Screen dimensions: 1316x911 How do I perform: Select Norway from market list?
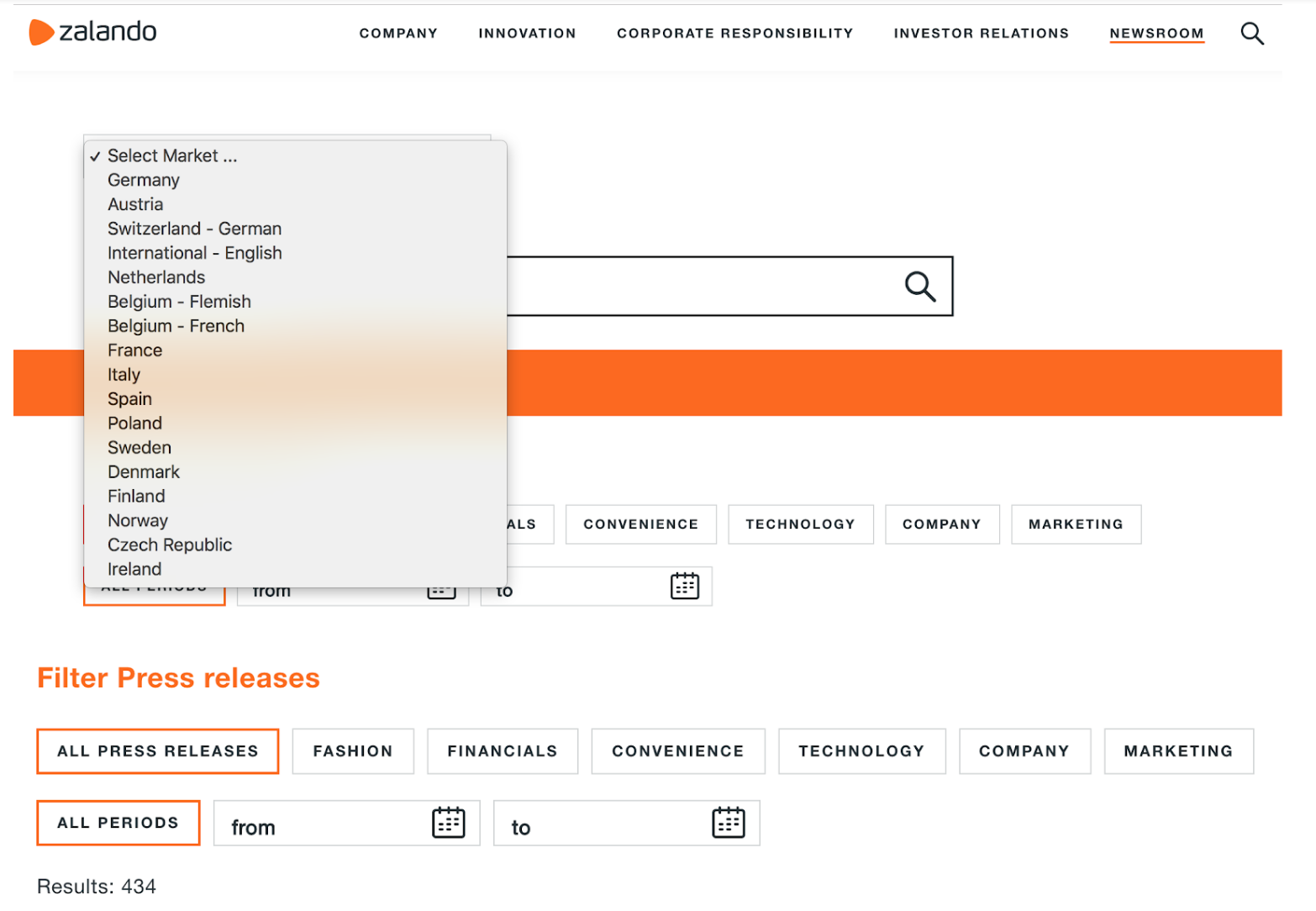click(296, 521)
